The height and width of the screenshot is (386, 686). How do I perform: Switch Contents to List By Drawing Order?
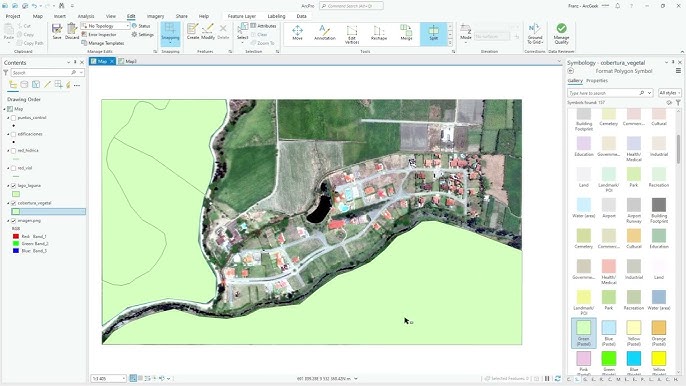click(x=13, y=85)
